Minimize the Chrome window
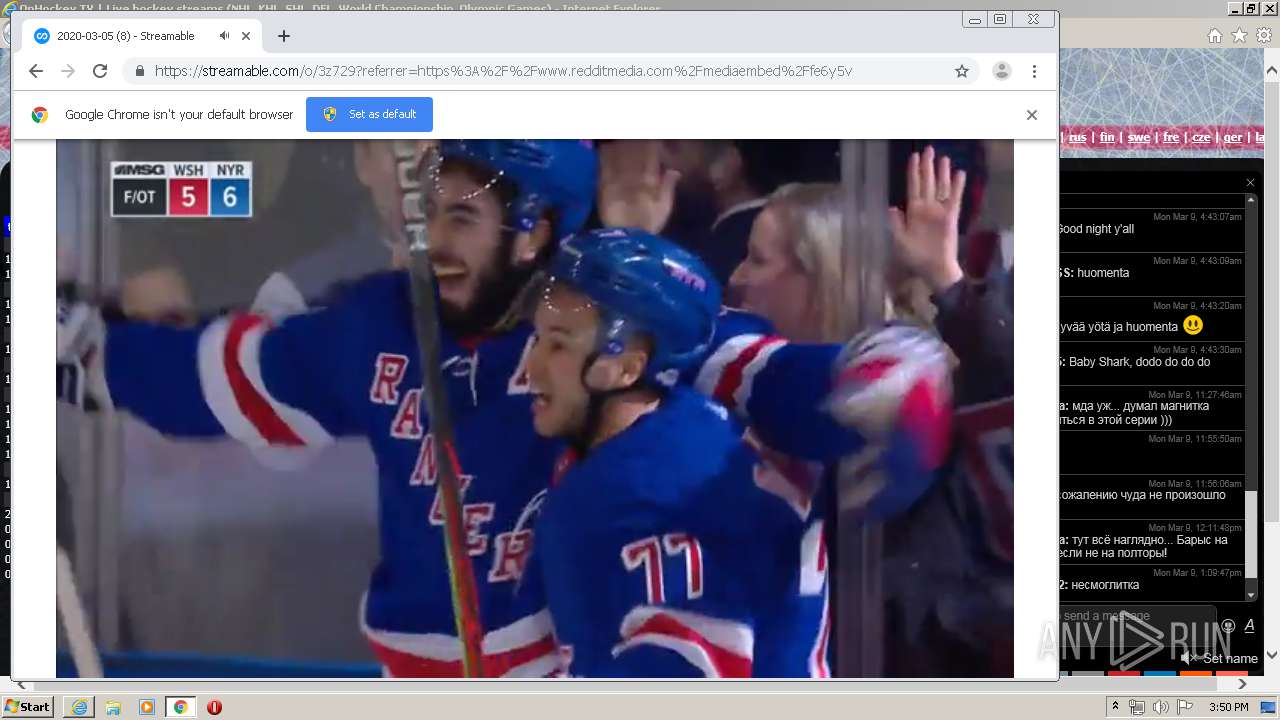 (975, 19)
